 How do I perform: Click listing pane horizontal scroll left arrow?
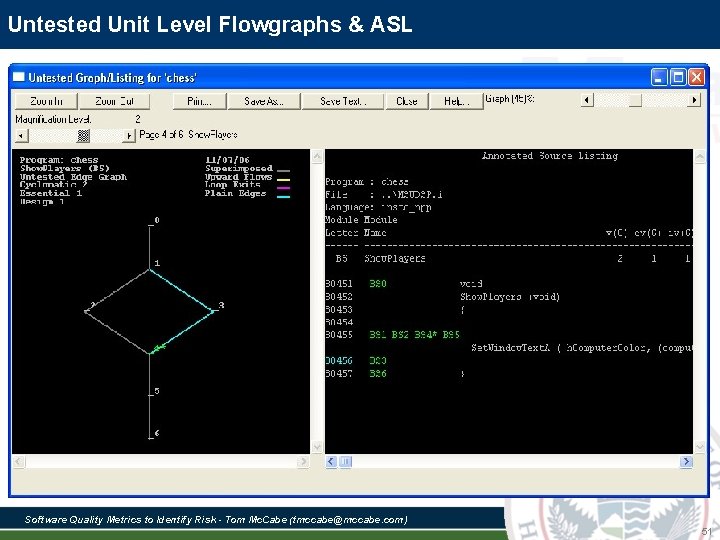(331, 461)
